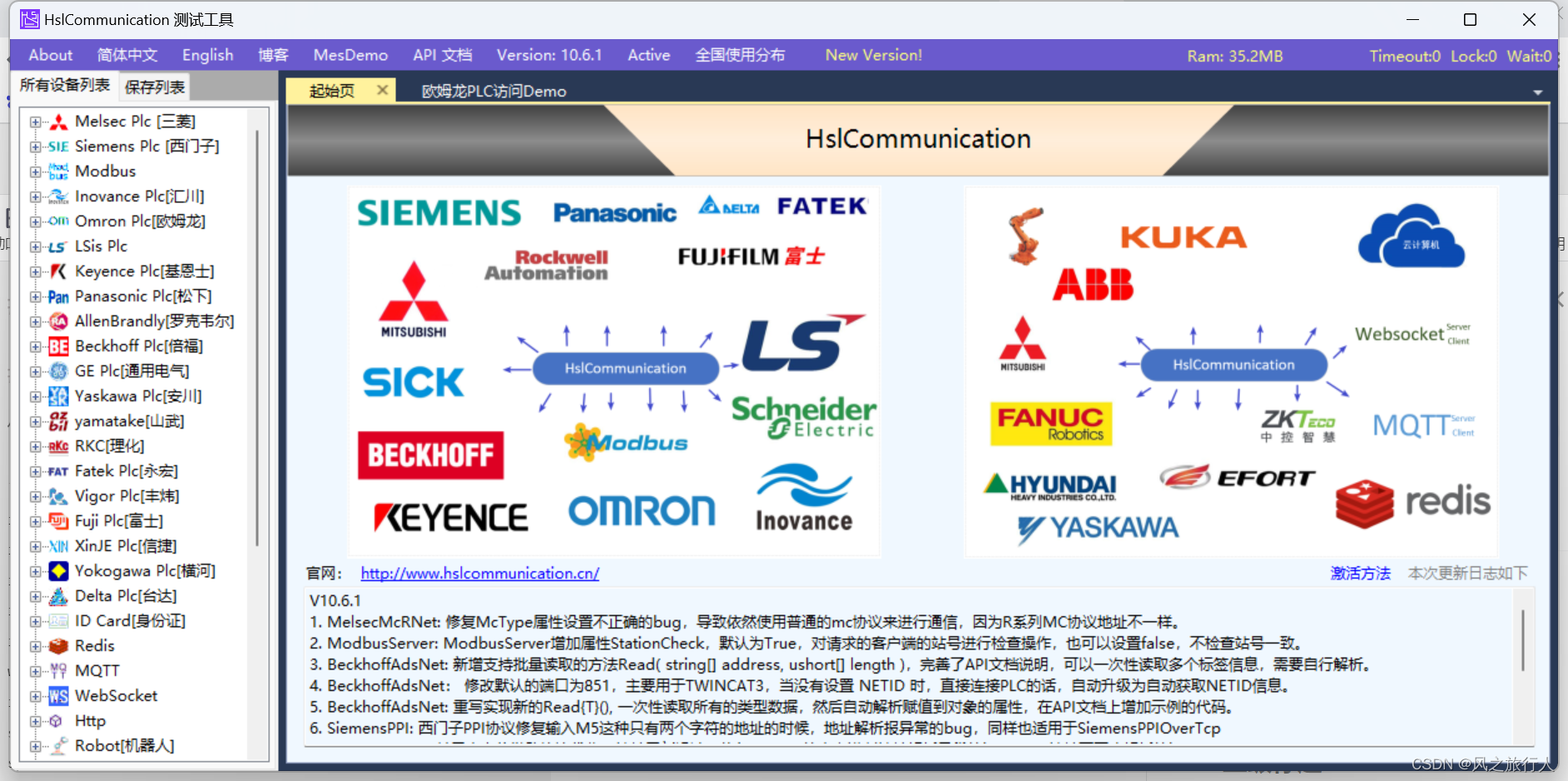This screenshot has height=781, width=1568.
Task: Click the Omron Plc icon in tree
Action: pyautogui.click(x=58, y=221)
